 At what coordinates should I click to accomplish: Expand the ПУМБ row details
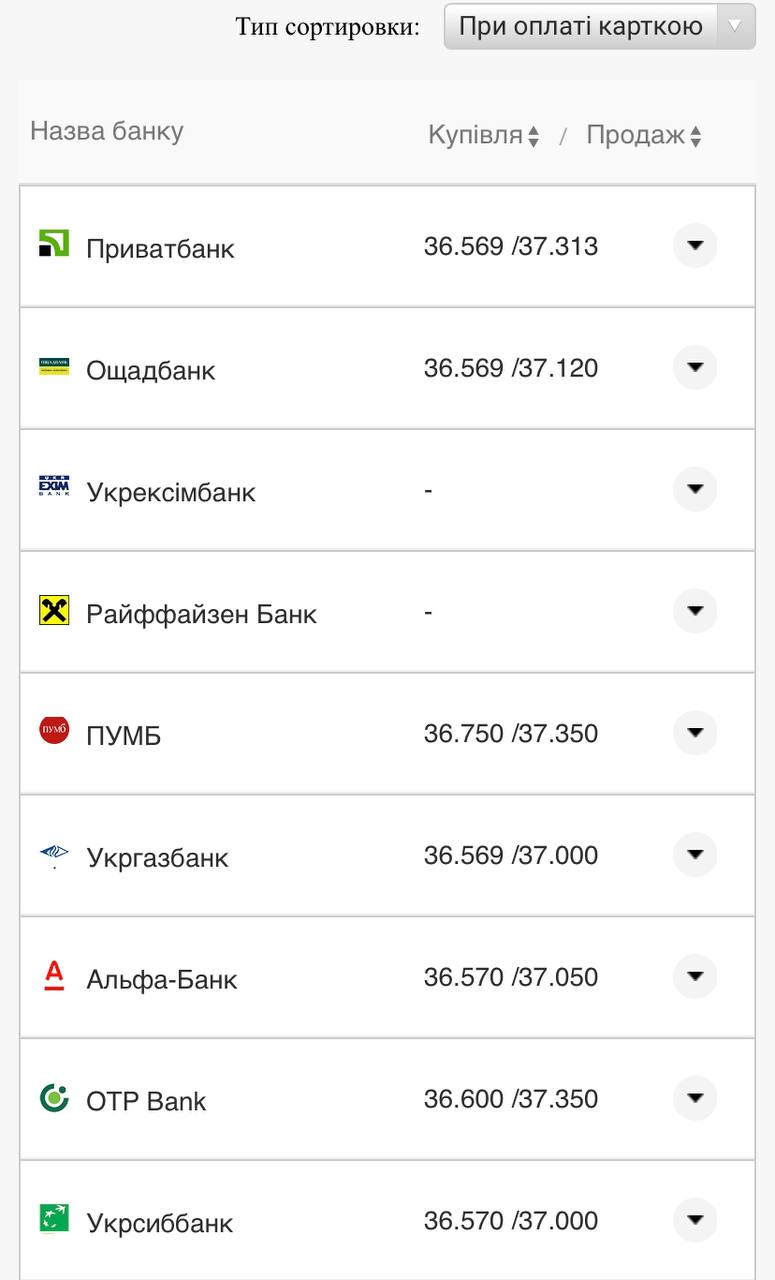coord(695,732)
